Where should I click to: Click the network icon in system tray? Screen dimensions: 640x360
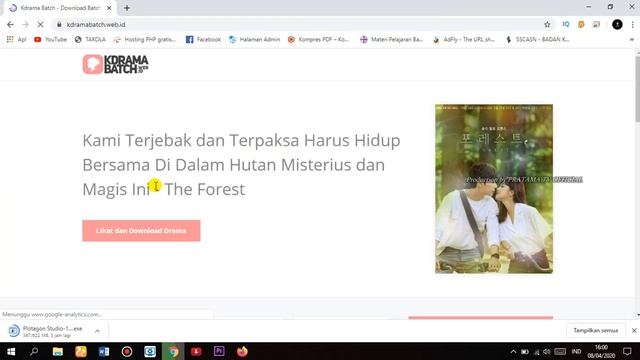coord(536,351)
